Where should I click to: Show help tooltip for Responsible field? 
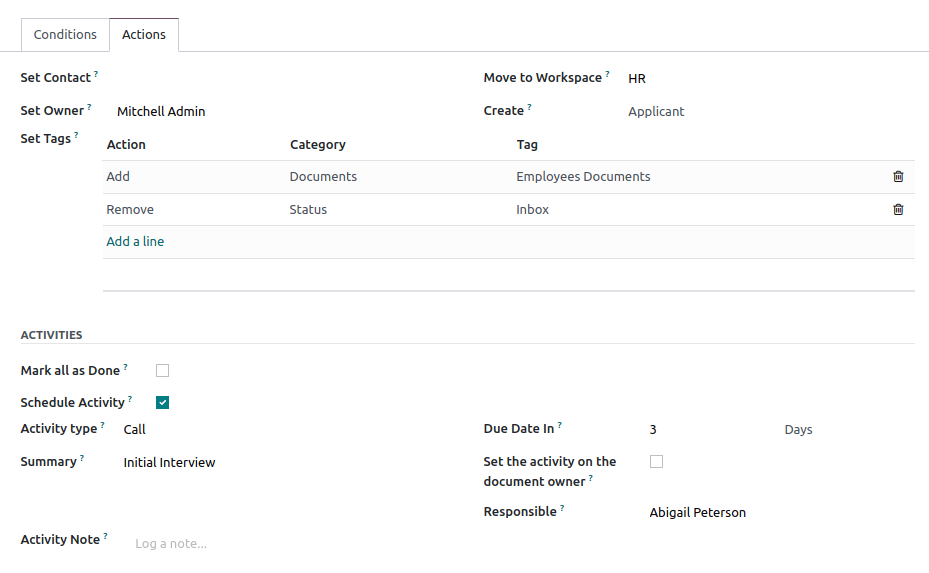[562, 508]
